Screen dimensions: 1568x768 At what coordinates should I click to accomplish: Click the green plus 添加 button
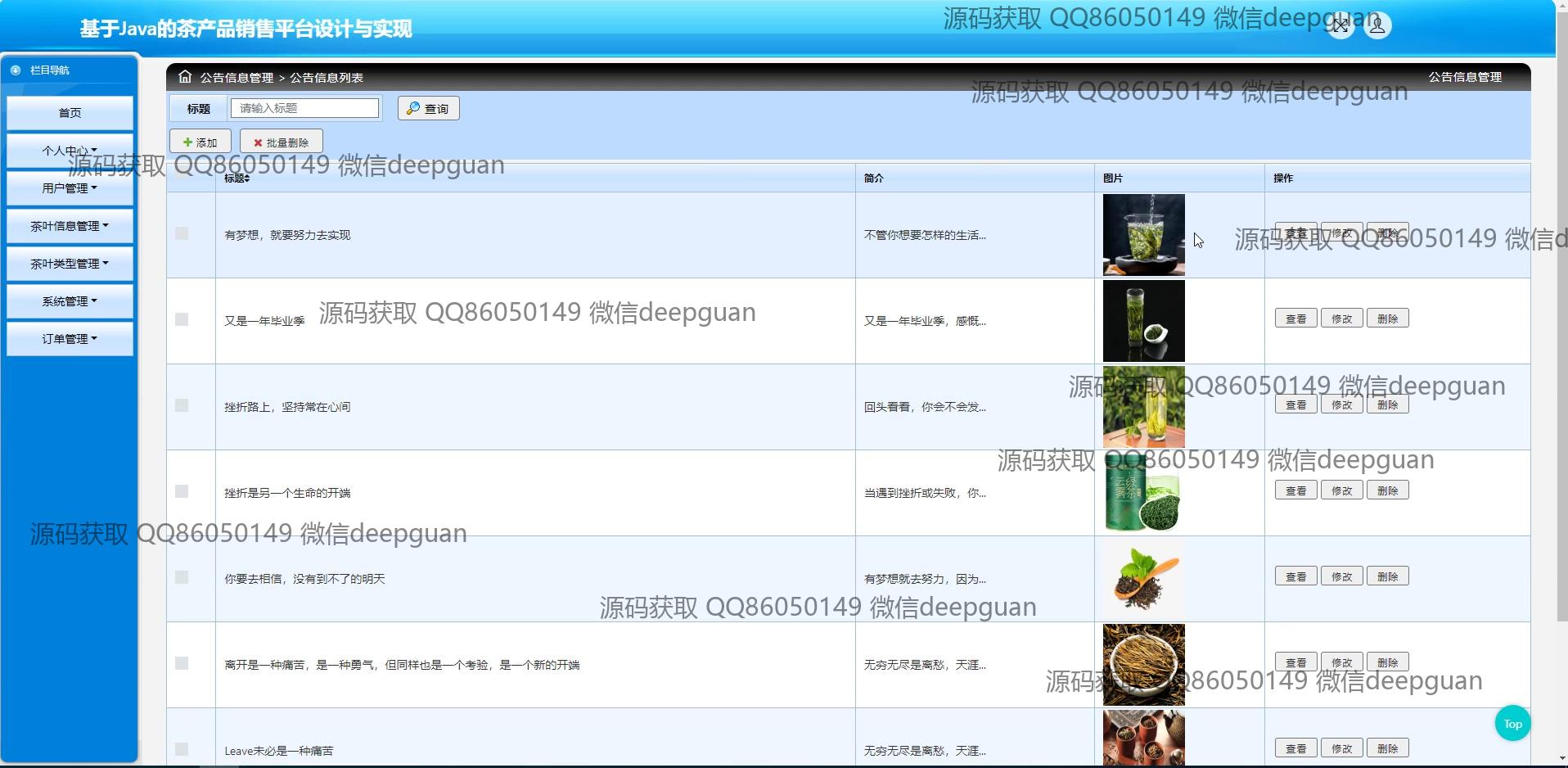(200, 142)
